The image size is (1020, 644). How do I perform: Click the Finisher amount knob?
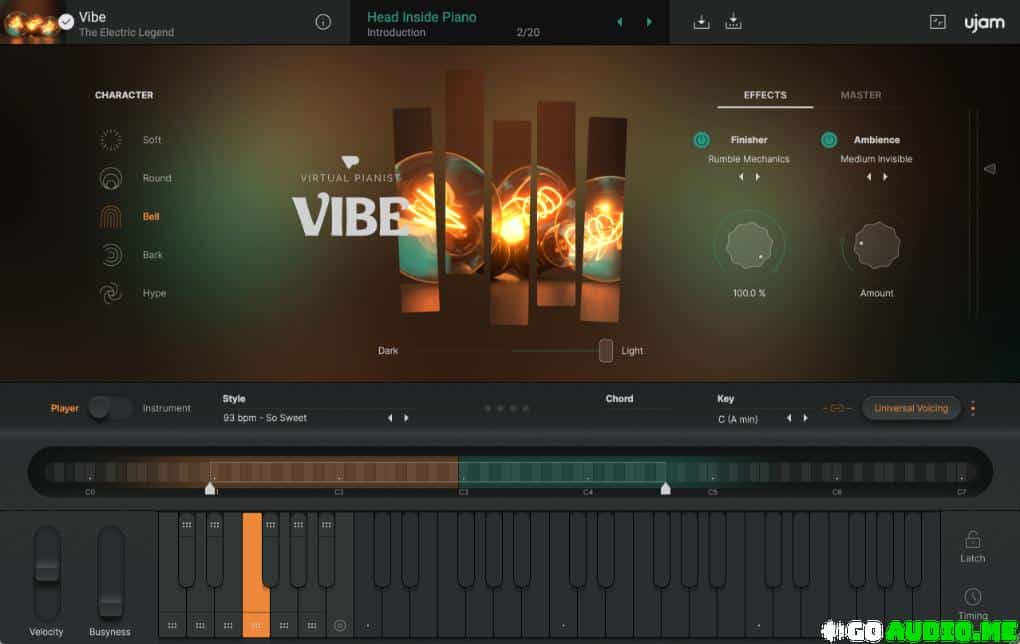tap(749, 246)
